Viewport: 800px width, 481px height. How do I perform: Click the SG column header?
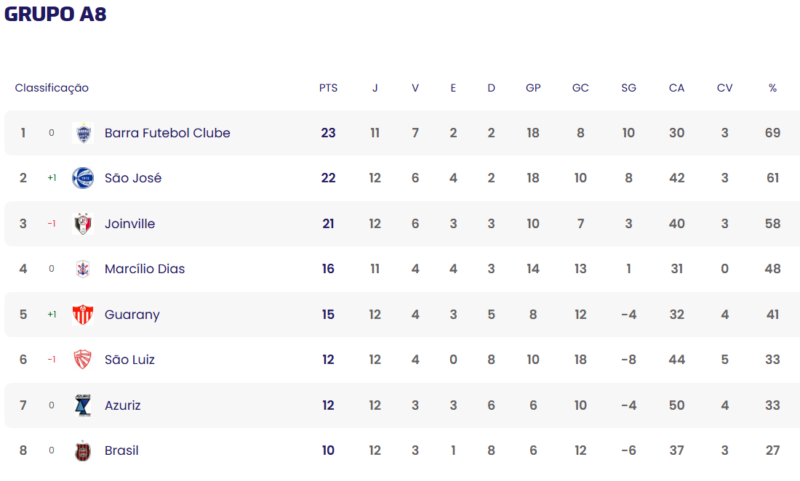(x=629, y=88)
